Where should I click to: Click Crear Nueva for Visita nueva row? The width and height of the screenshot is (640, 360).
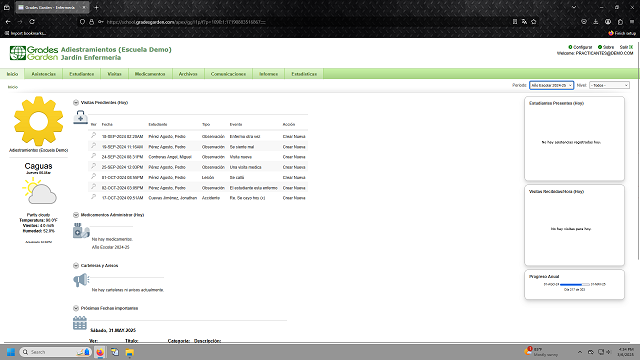[294, 157]
